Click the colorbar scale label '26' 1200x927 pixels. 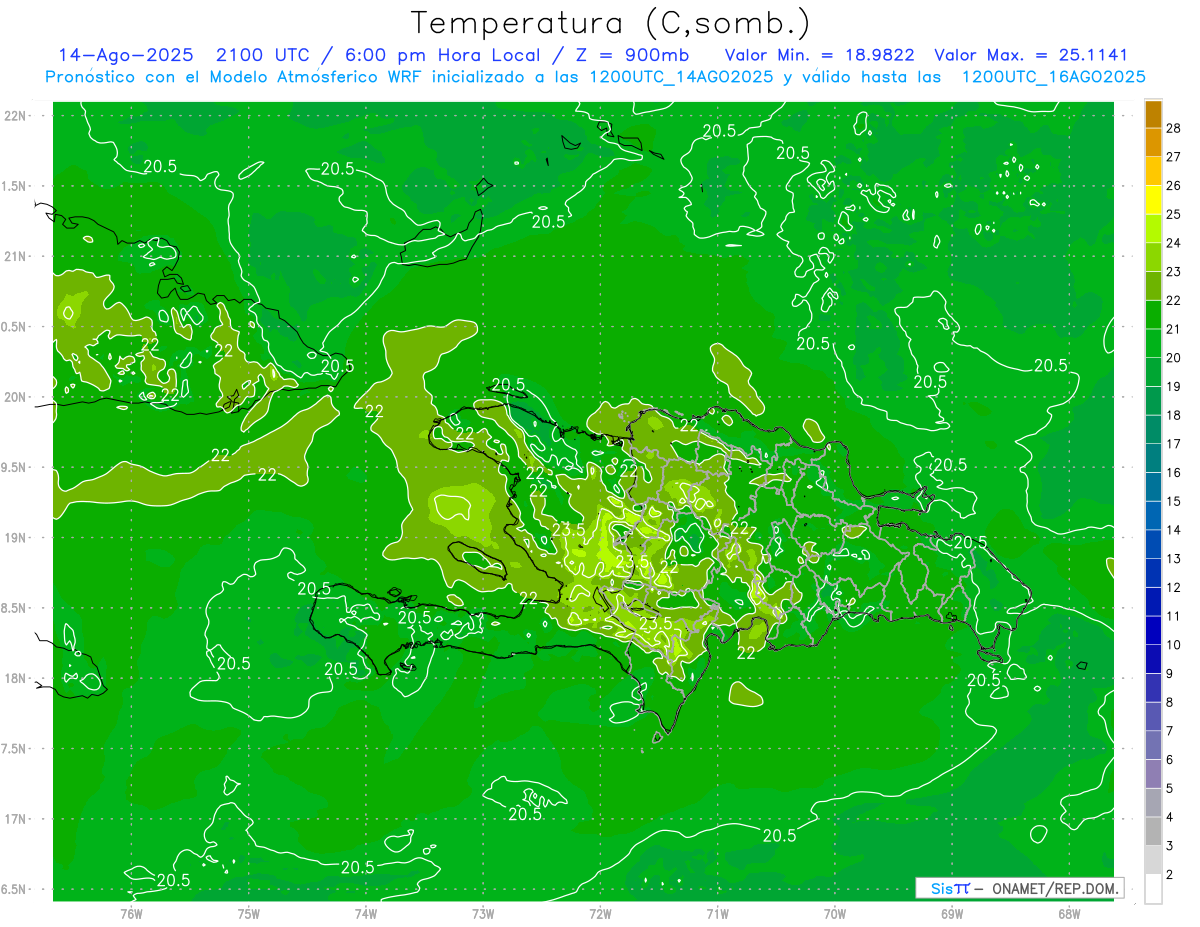point(1174,185)
